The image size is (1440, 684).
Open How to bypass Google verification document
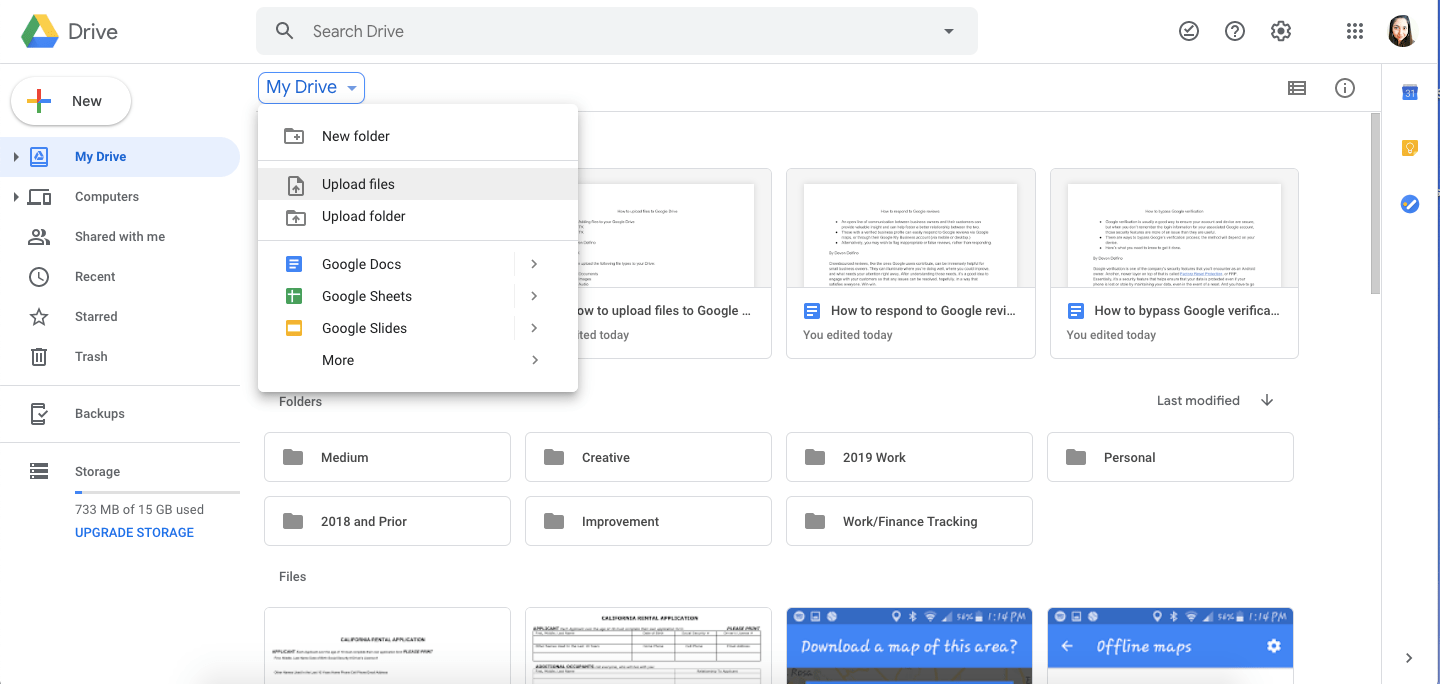coord(1174,263)
